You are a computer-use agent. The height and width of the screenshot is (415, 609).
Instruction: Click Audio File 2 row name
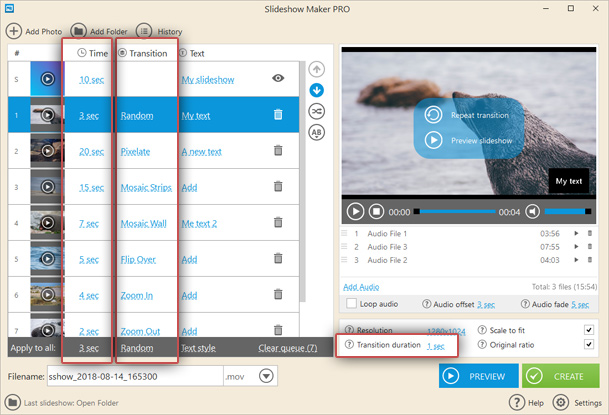point(387,260)
